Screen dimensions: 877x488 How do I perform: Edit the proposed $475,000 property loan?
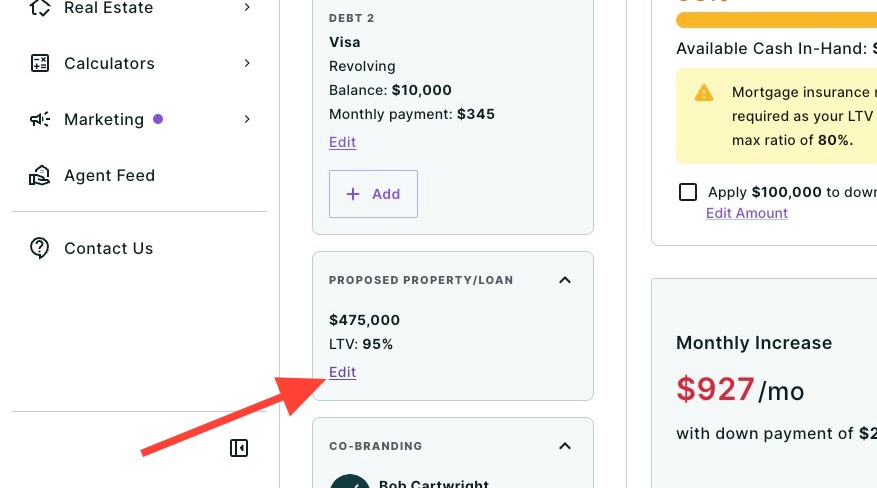click(x=342, y=372)
